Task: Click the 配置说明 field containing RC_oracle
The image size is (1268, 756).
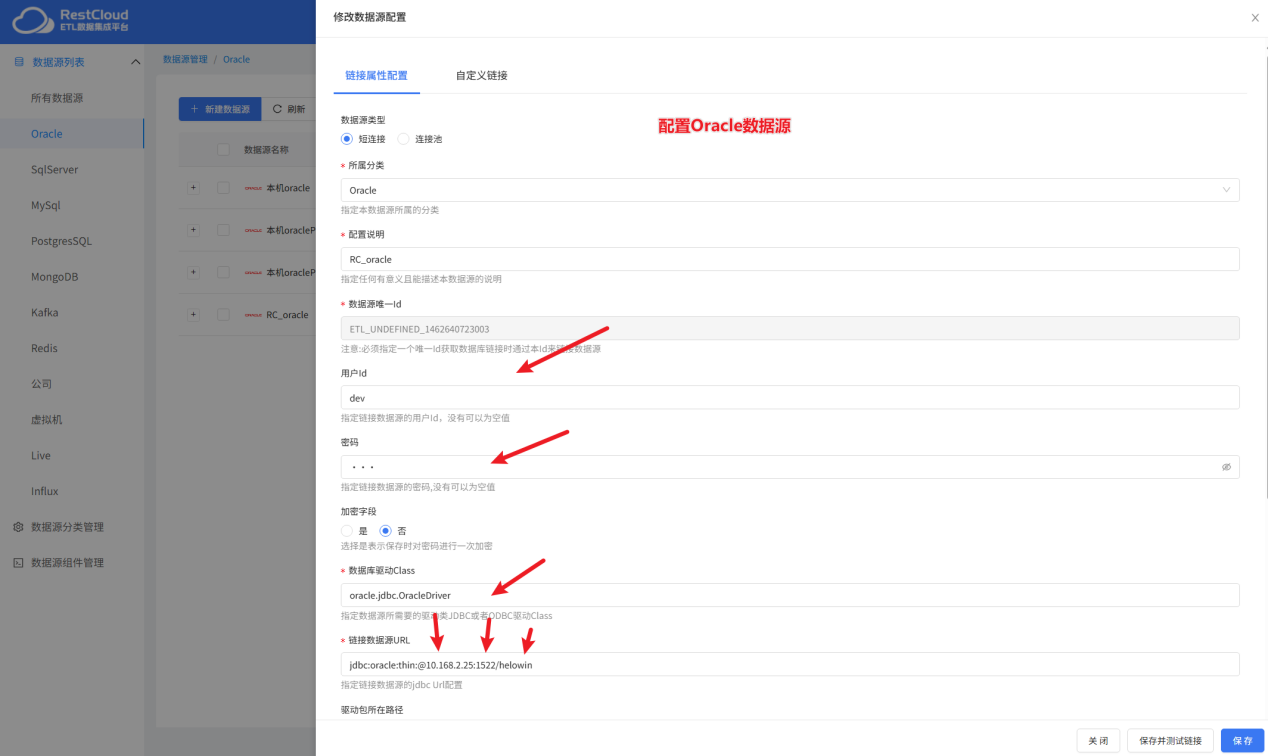Action: pos(790,259)
